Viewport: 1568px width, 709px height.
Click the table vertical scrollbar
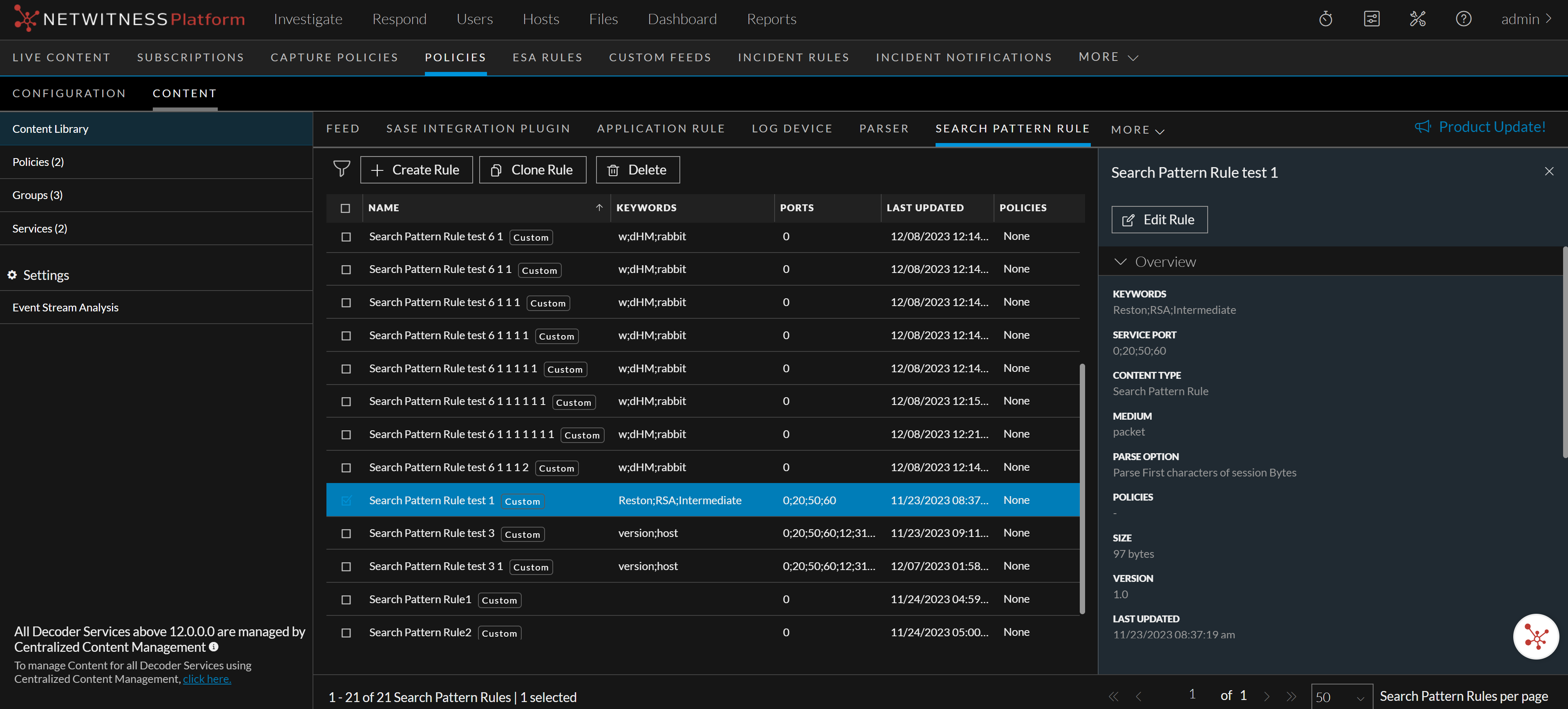click(1082, 487)
